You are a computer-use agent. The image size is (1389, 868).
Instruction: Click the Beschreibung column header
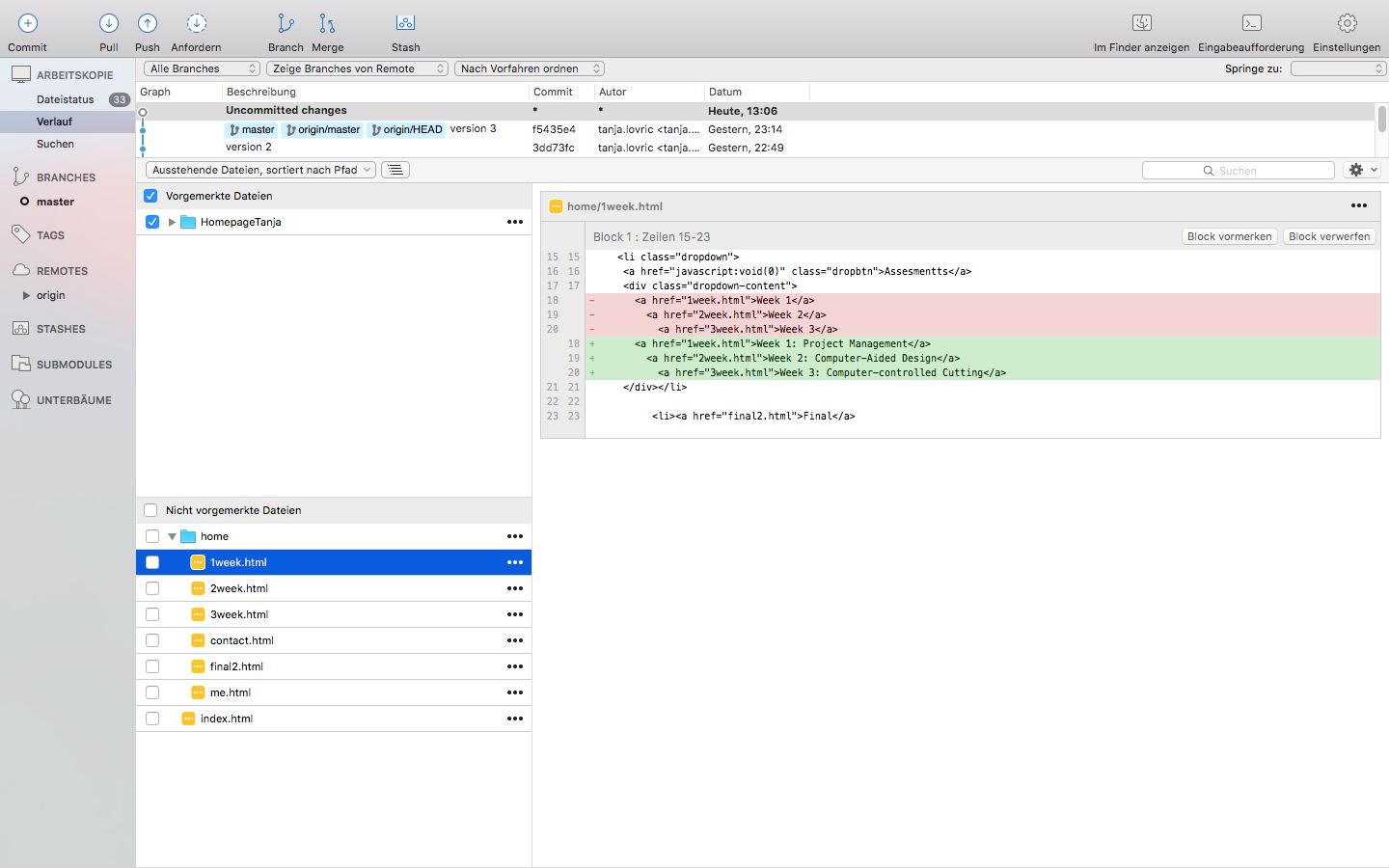[375, 92]
